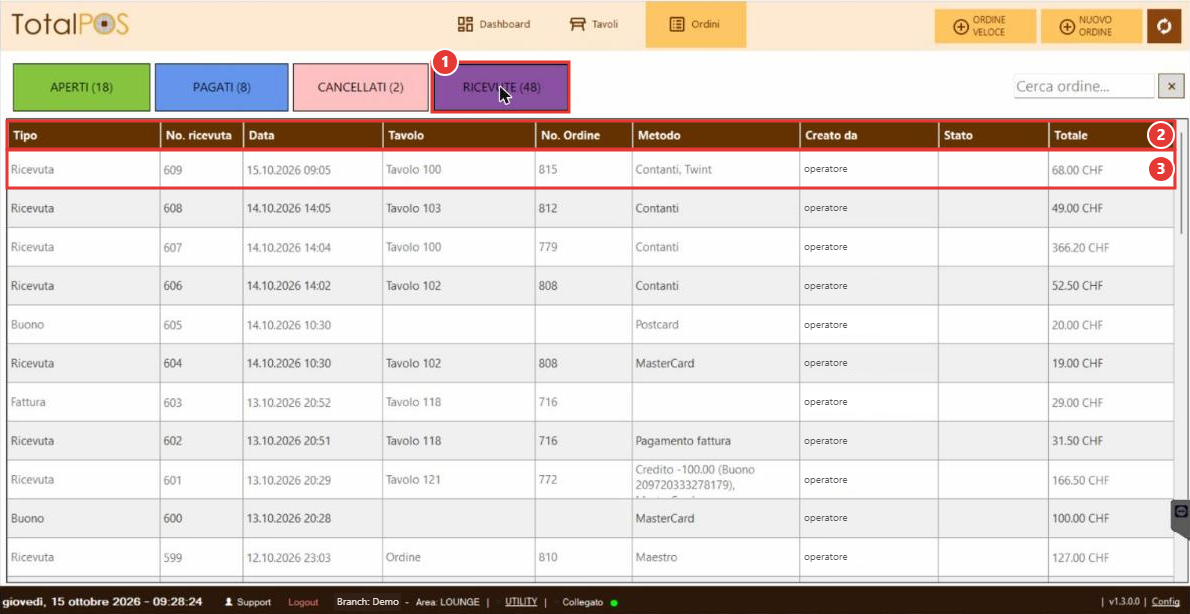Click the Data column header
Screen dimensions: 1190x614
pos(313,136)
